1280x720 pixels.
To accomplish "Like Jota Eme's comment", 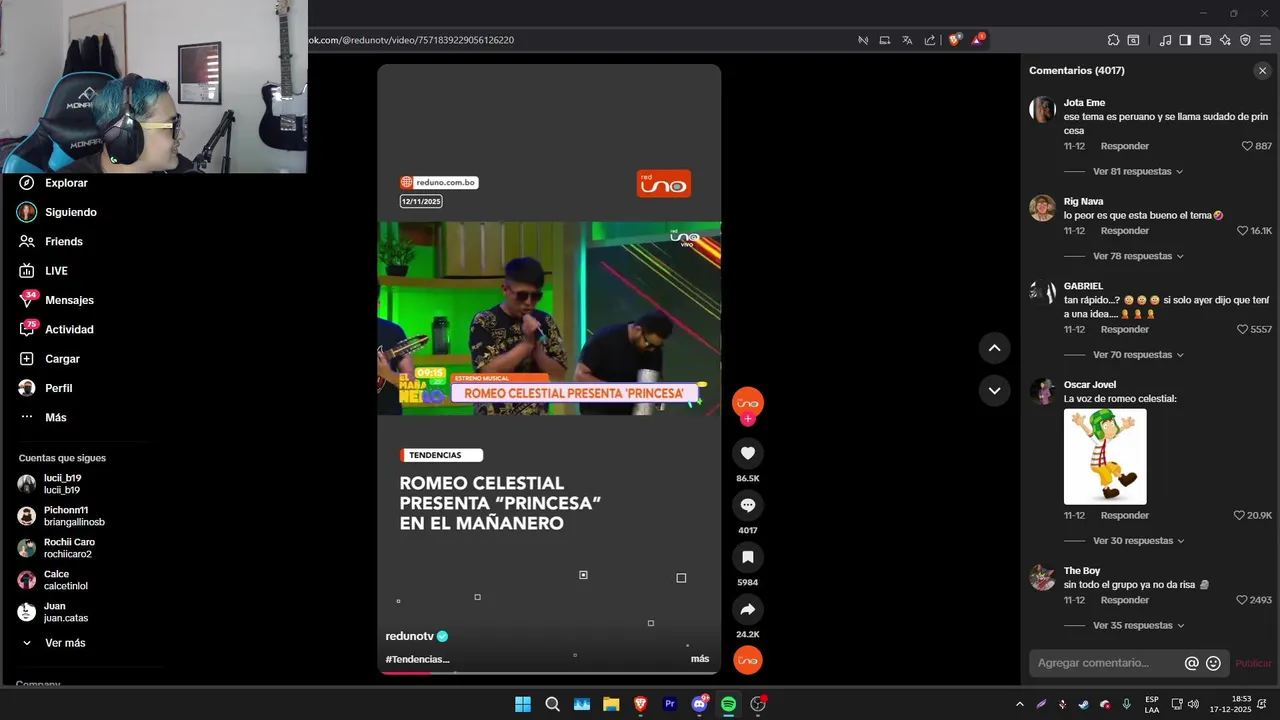I will click(x=1247, y=146).
